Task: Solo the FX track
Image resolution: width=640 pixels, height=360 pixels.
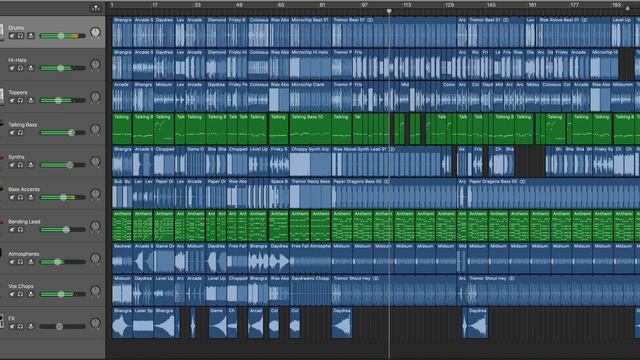Action: pos(20,326)
